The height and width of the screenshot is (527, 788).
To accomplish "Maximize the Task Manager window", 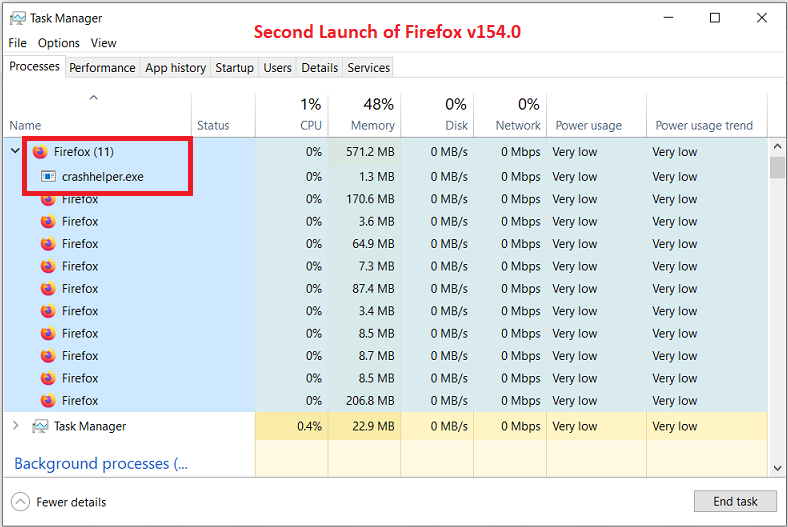I will click(x=715, y=18).
